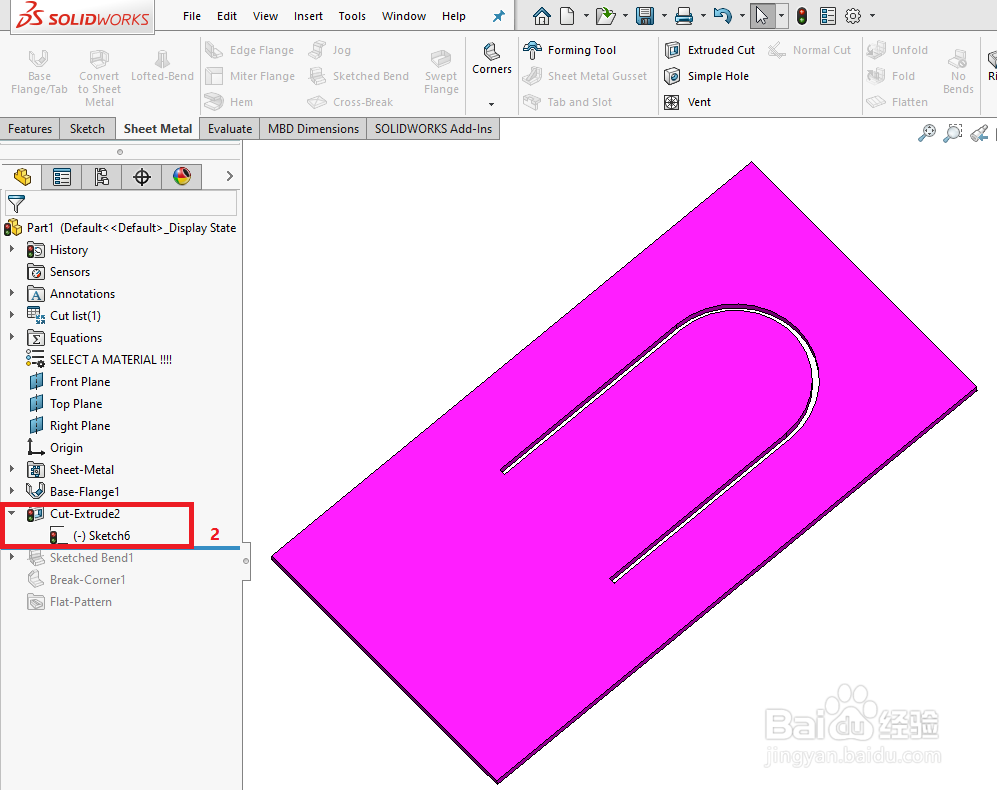Switch to the ConfigurationManager tab
This screenshot has height=790, width=997.
102,176
